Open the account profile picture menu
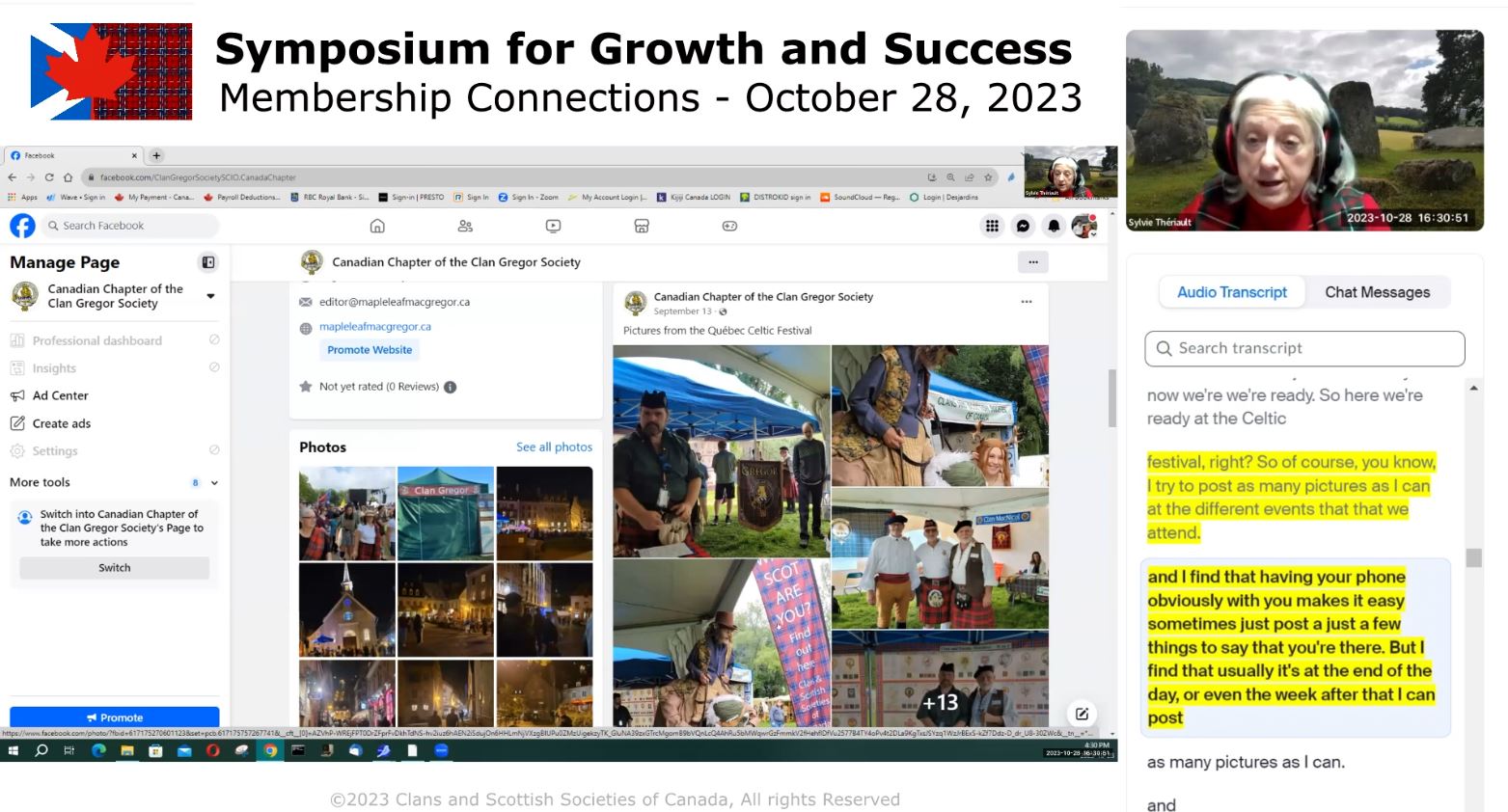Screen dimensions: 1508x812 [1084, 226]
